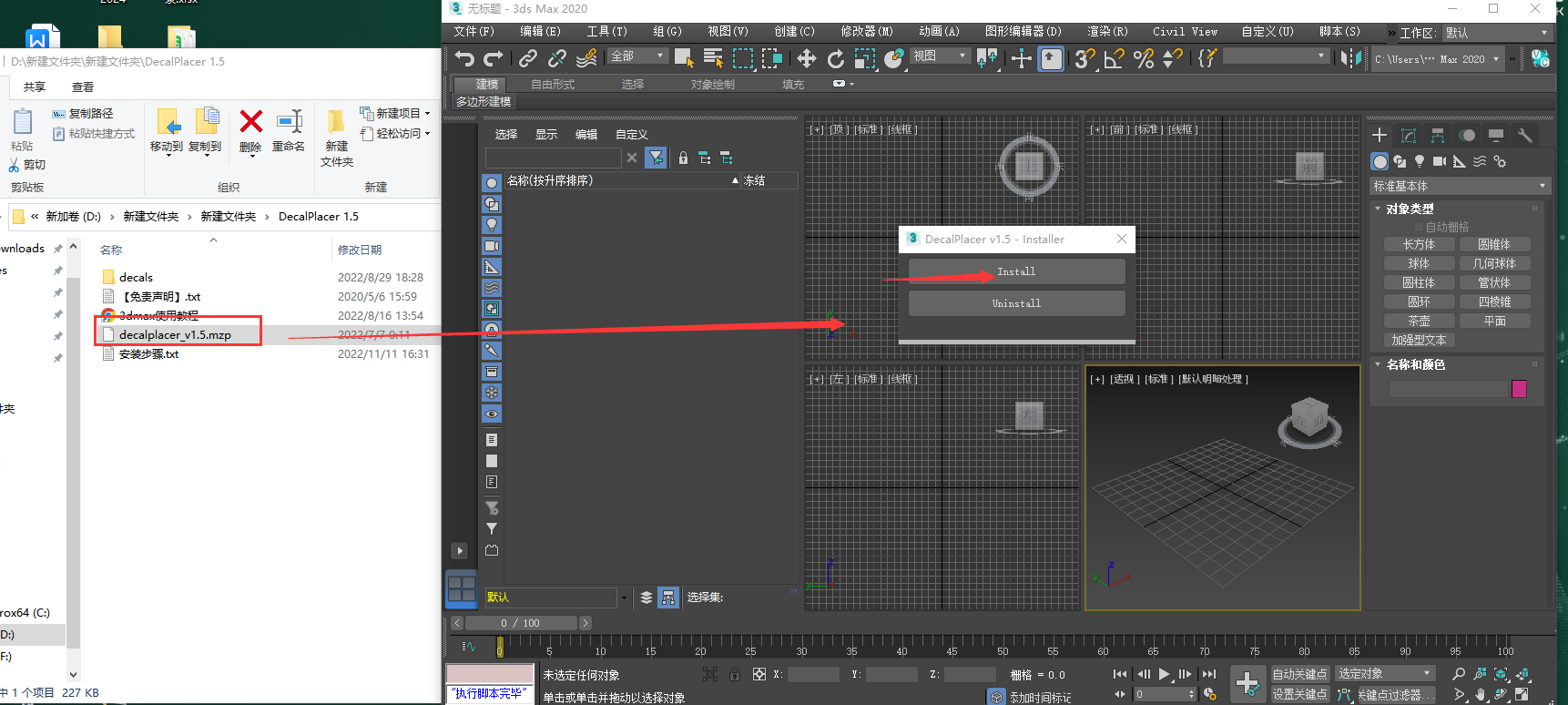Click the Mirror tool icon
This screenshot has width=1568, height=705.
[1350, 58]
